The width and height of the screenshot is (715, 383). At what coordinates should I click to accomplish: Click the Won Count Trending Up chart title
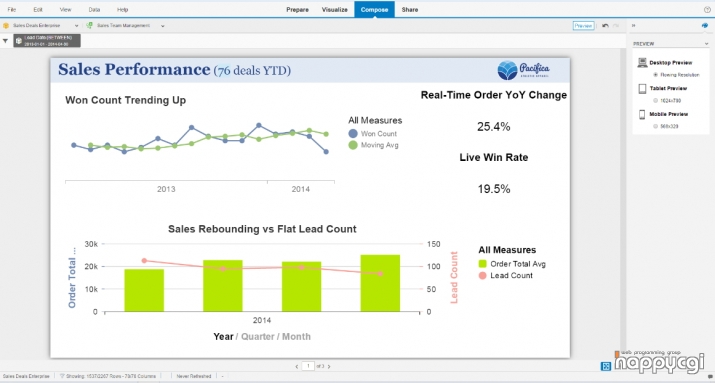click(x=125, y=100)
